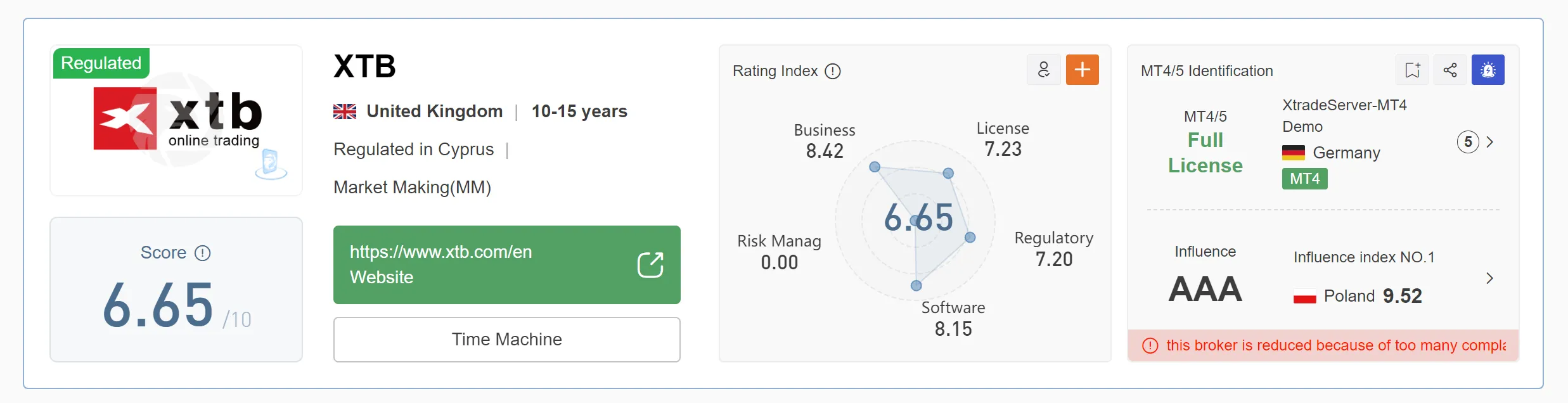The height and width of the screenshot is (403, 1568).
Task: Expand MT4/5 servers list chevron
Action: 1490,142
